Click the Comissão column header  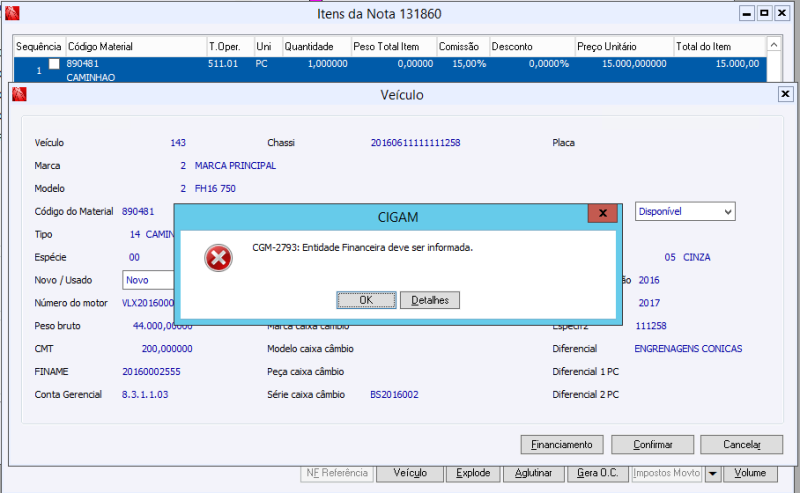coord(463,46)
